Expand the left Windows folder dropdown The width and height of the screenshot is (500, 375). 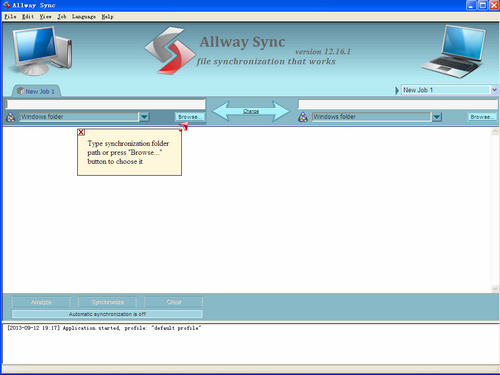(144, 117)
